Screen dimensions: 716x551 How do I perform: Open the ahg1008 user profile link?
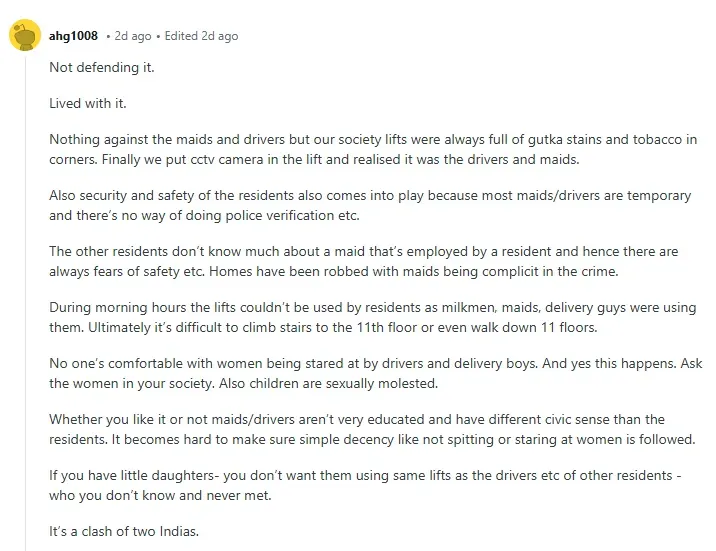[73, 36]
